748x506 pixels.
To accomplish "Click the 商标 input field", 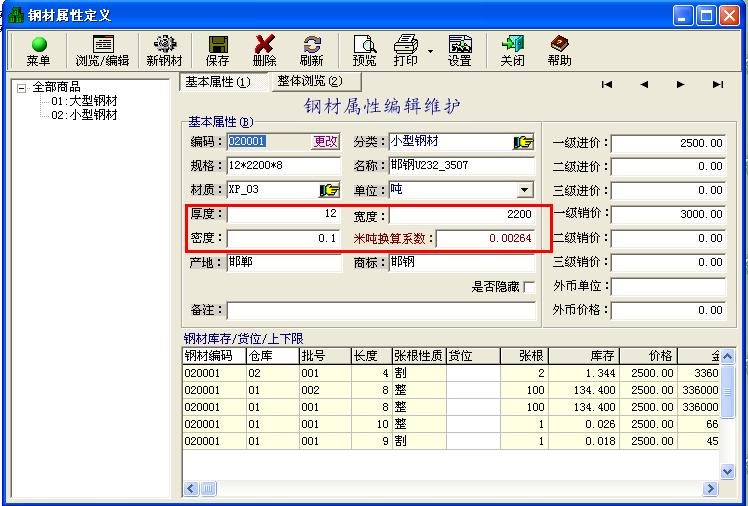I will click(x=462, y=262).
